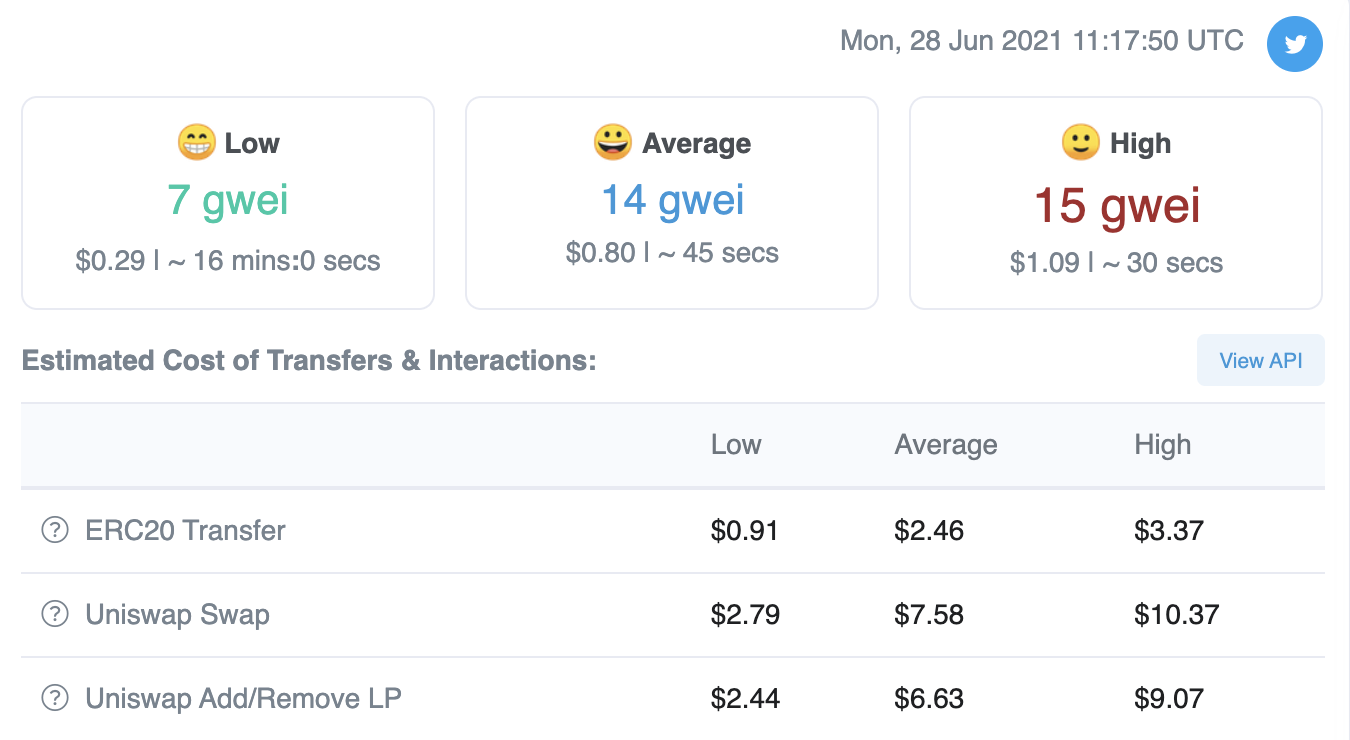The width and height of the screenshot is (1350, 740).
Task: Click the slight-smile emoji beside High
Action: (x=1081, y=143)
